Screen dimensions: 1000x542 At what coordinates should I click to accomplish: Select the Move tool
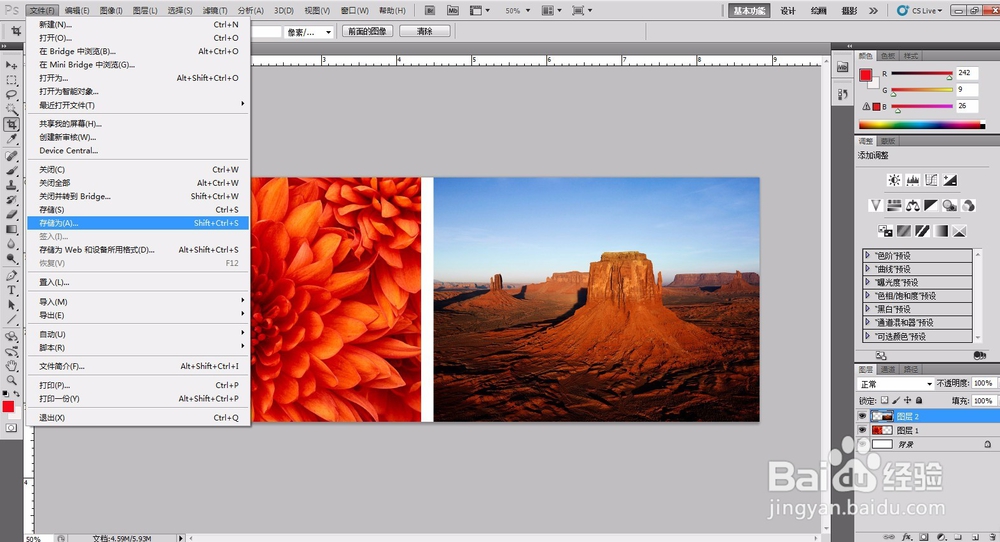coord(11,65)
